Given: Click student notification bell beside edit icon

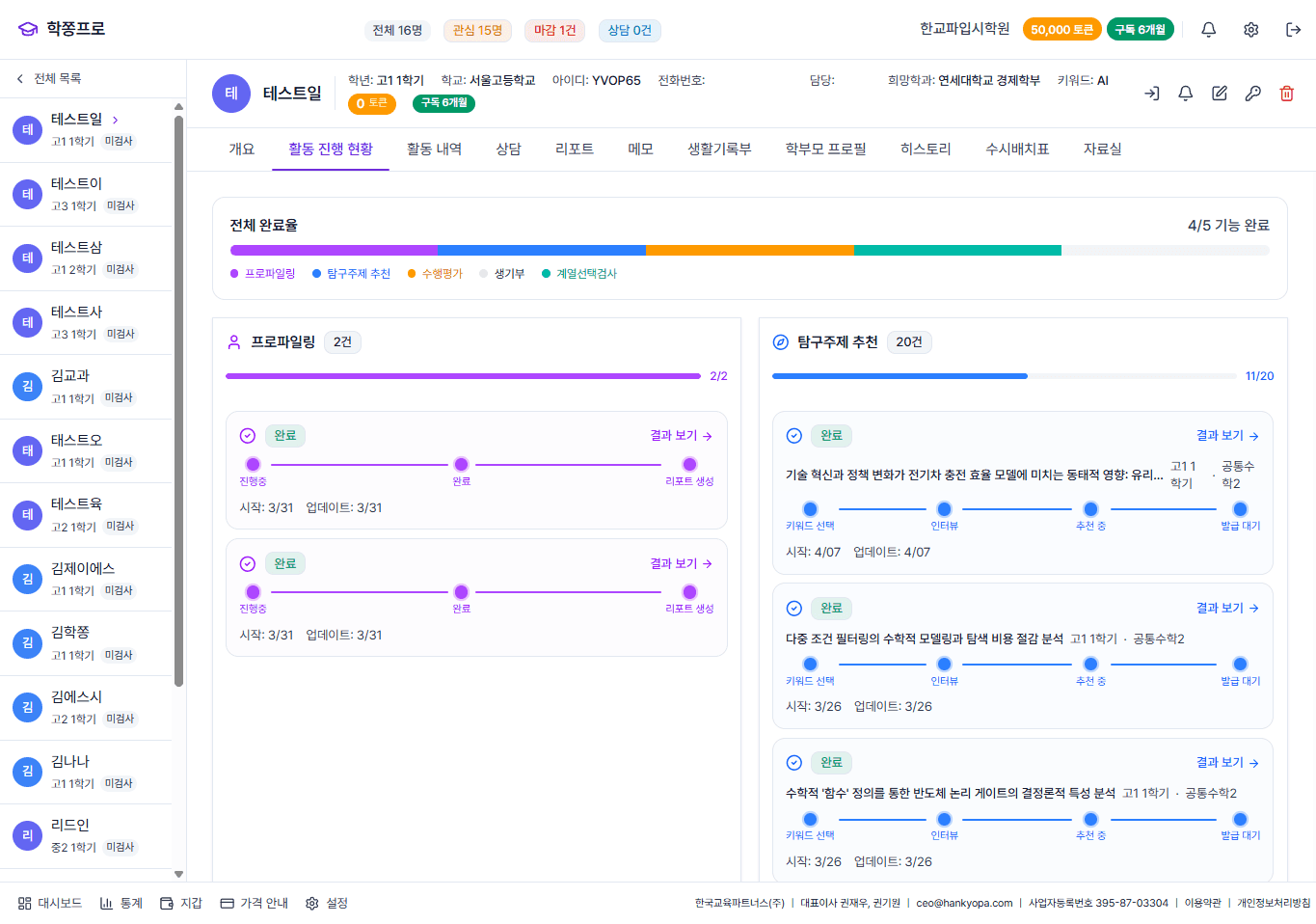Looking at the screenshot, I should pyautogui.click(x=1186, y=94).
